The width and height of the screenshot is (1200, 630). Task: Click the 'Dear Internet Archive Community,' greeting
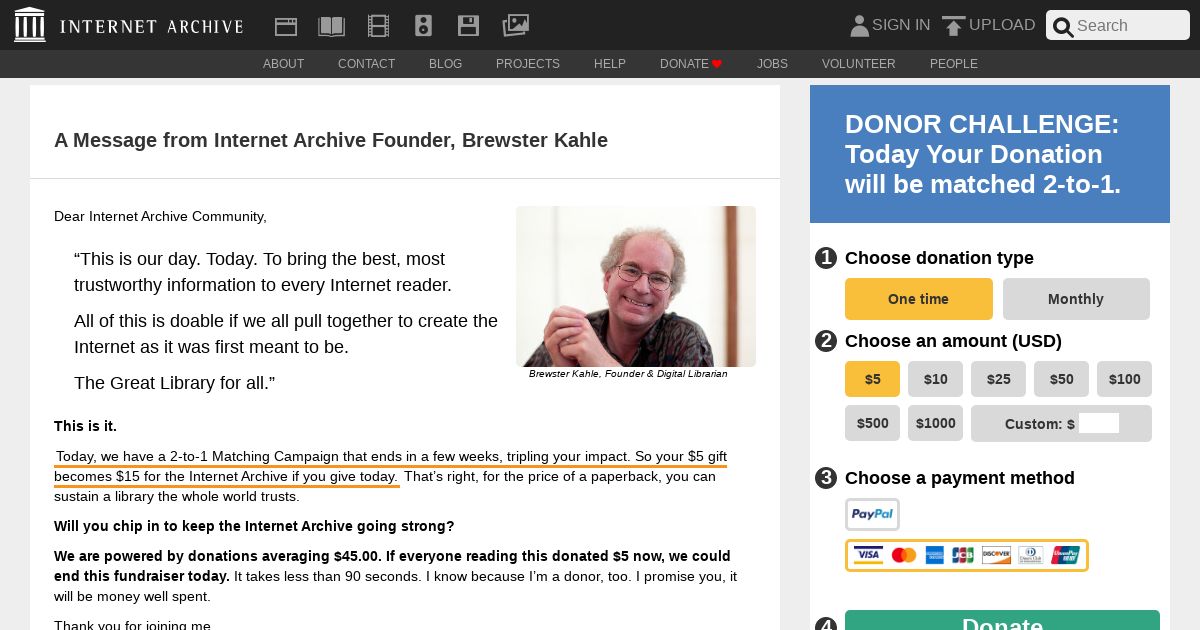pos(160,216)
